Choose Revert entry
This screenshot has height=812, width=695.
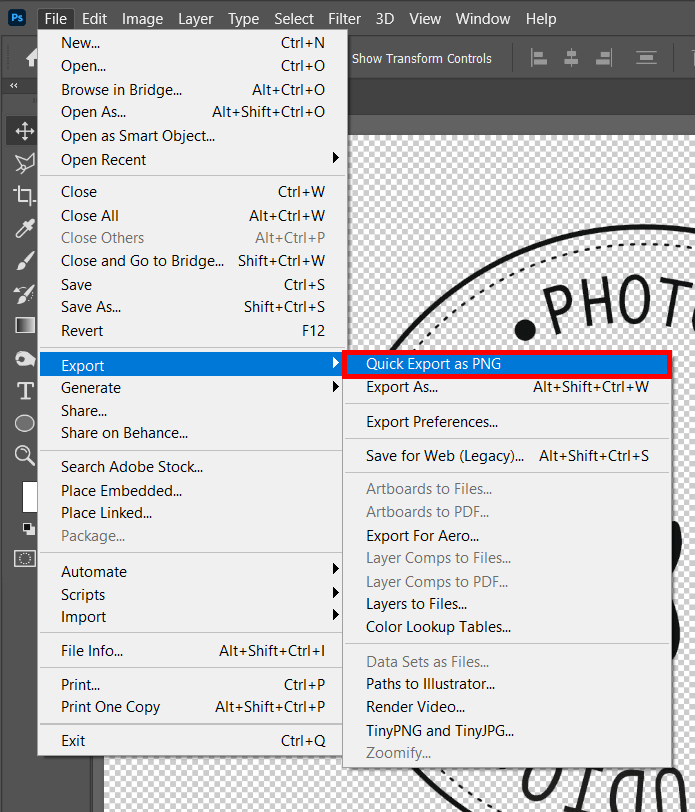(x=193, y=330)
